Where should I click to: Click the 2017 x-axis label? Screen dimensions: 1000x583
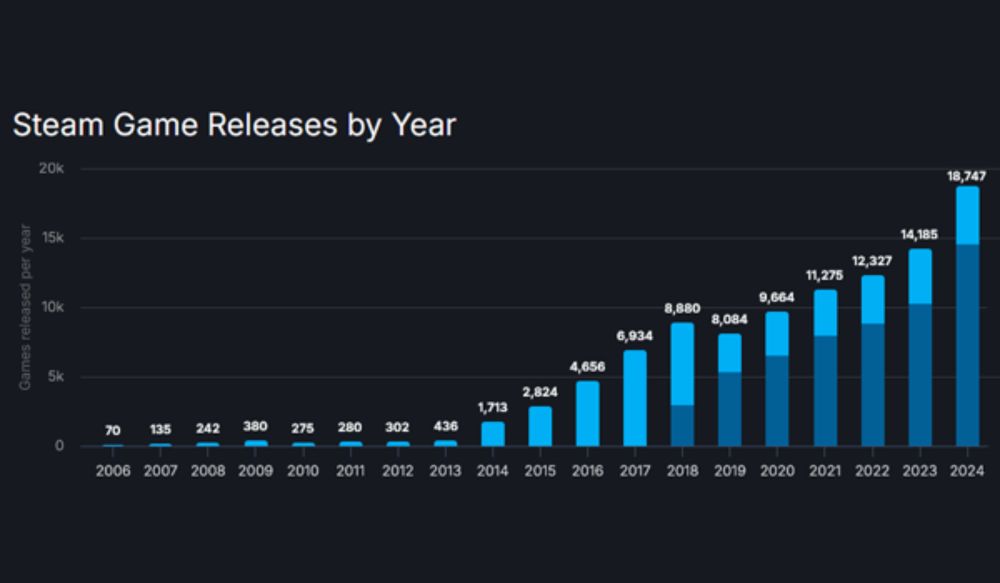(635, 471)
